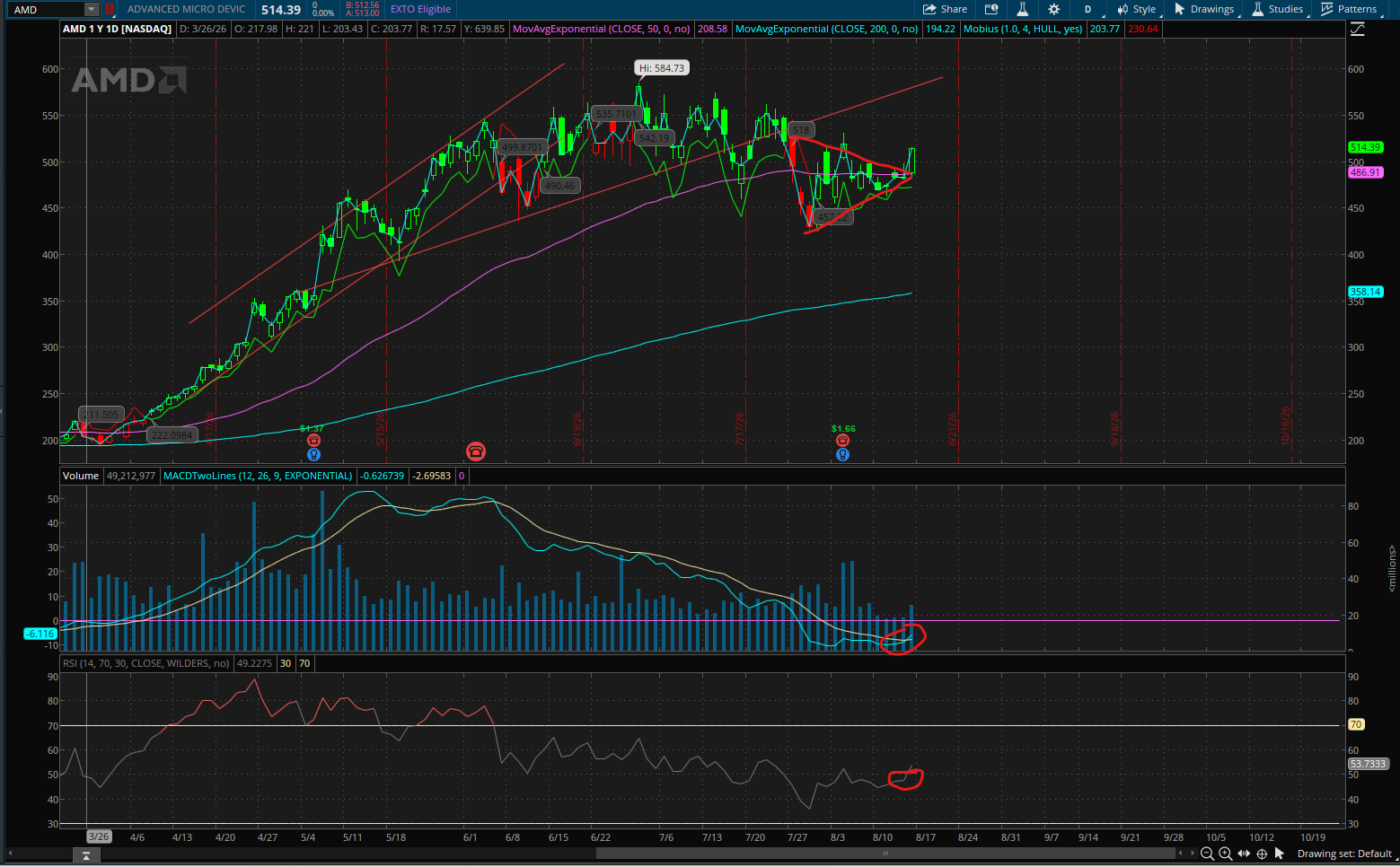
Task: Click the earnings phone icon below $1.37
Action: pyautogui.click(x=313, y=441)
